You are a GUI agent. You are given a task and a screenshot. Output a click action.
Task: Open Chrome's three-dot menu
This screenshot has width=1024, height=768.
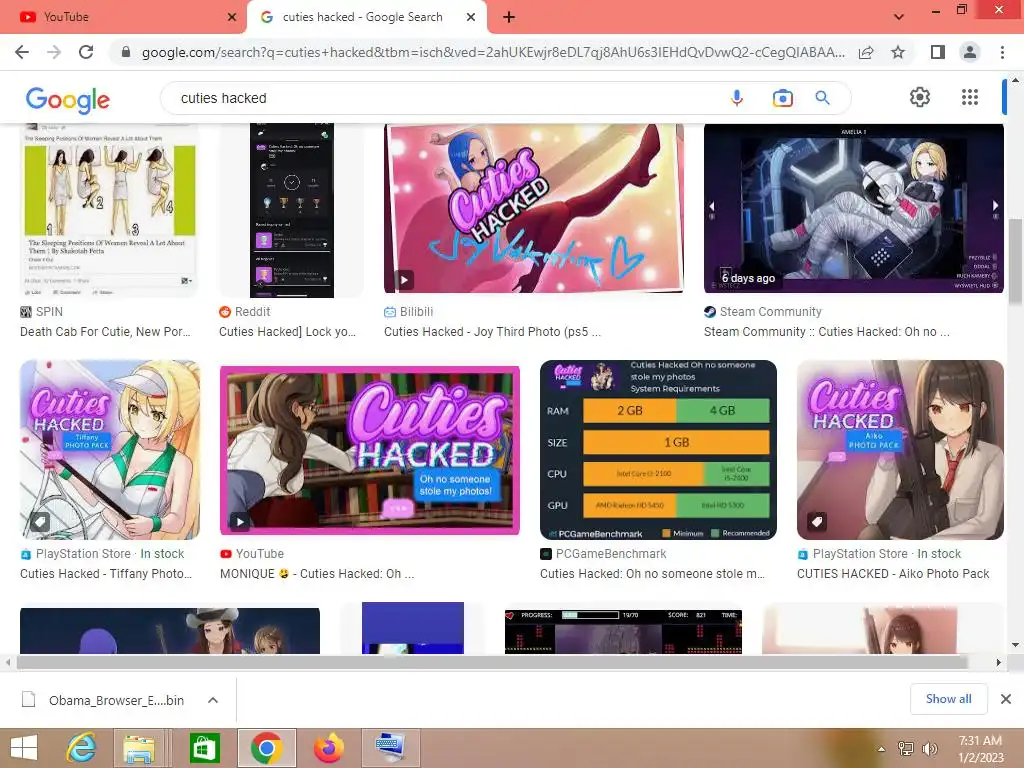pyautogui.click(x=1002, y=52)
